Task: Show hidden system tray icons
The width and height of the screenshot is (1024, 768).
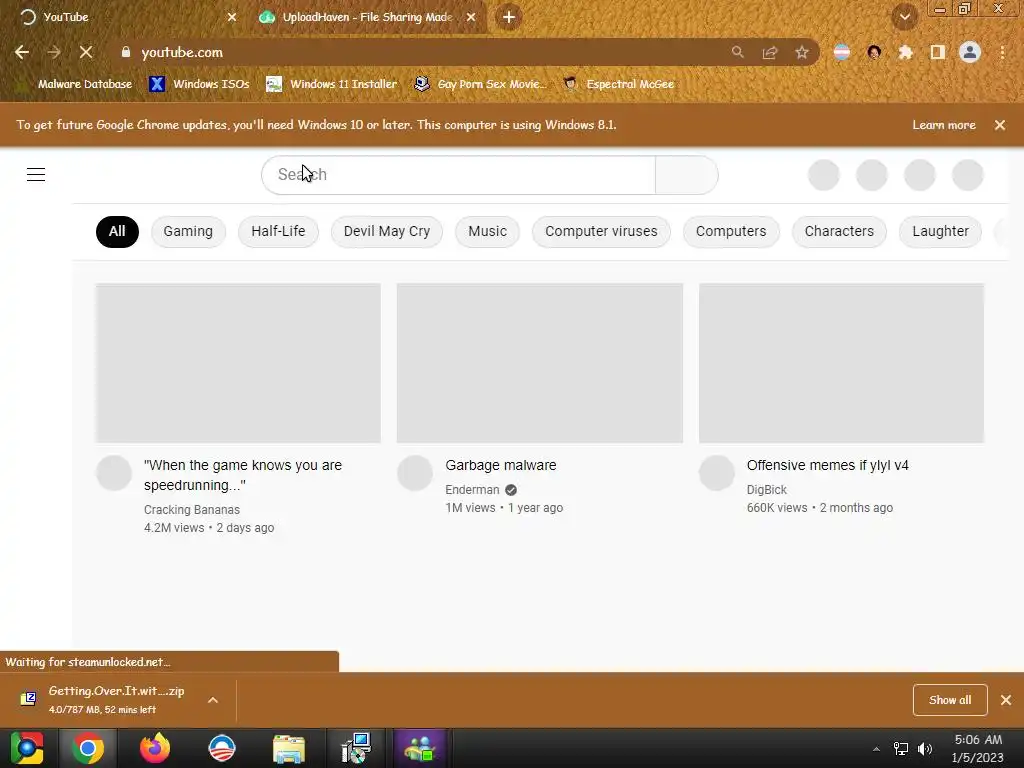Action: point(876,749)
